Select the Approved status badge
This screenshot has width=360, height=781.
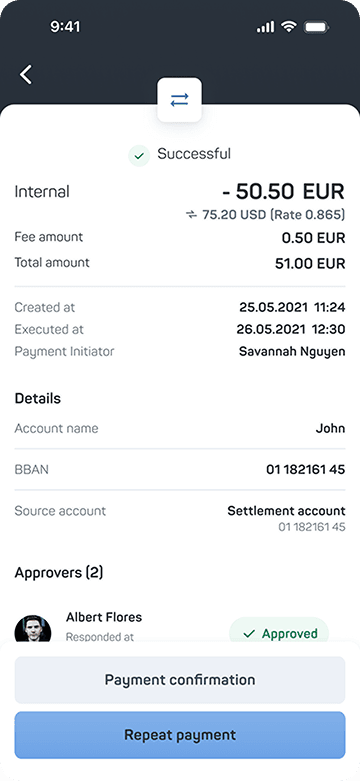(x=279, y=631)
